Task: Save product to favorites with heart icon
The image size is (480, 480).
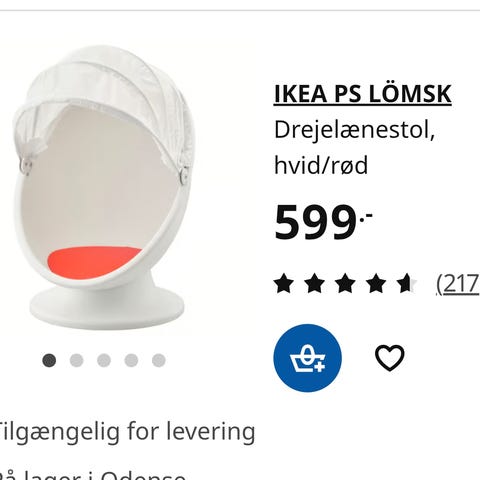Action: pyautogui.click(x=390, y=358)
